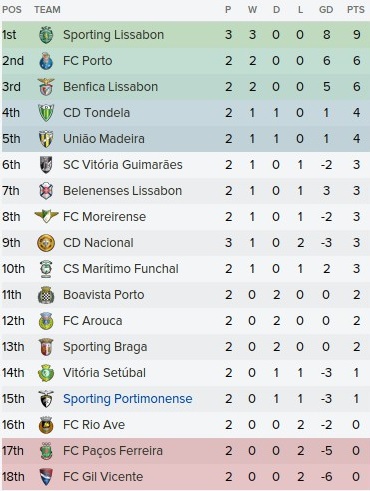Click the FC Porto club crest
The height and width of the screenshot is (491, 370).
pyautogui.click(x=46, y=61)
